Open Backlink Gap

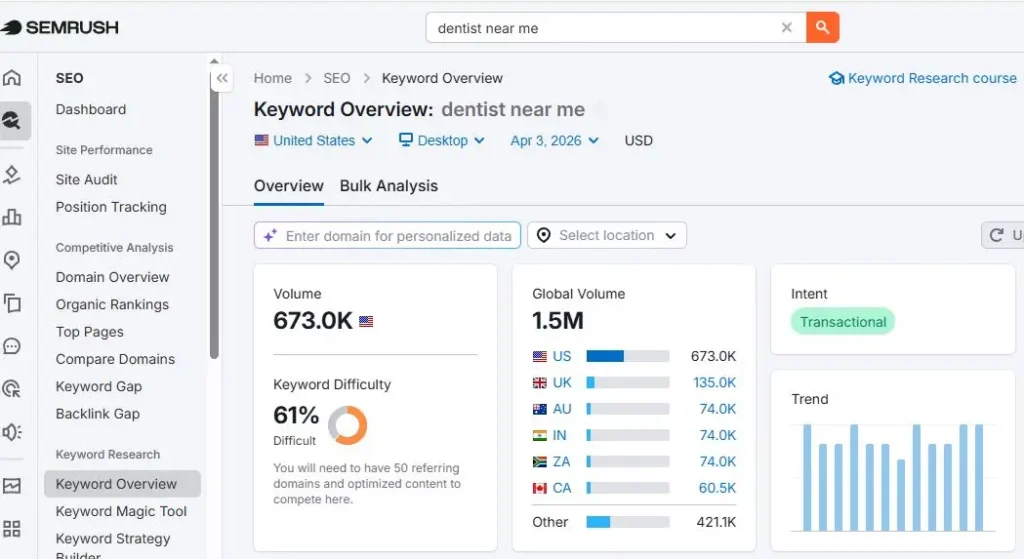pyautogui.click(x=97, y=414)
